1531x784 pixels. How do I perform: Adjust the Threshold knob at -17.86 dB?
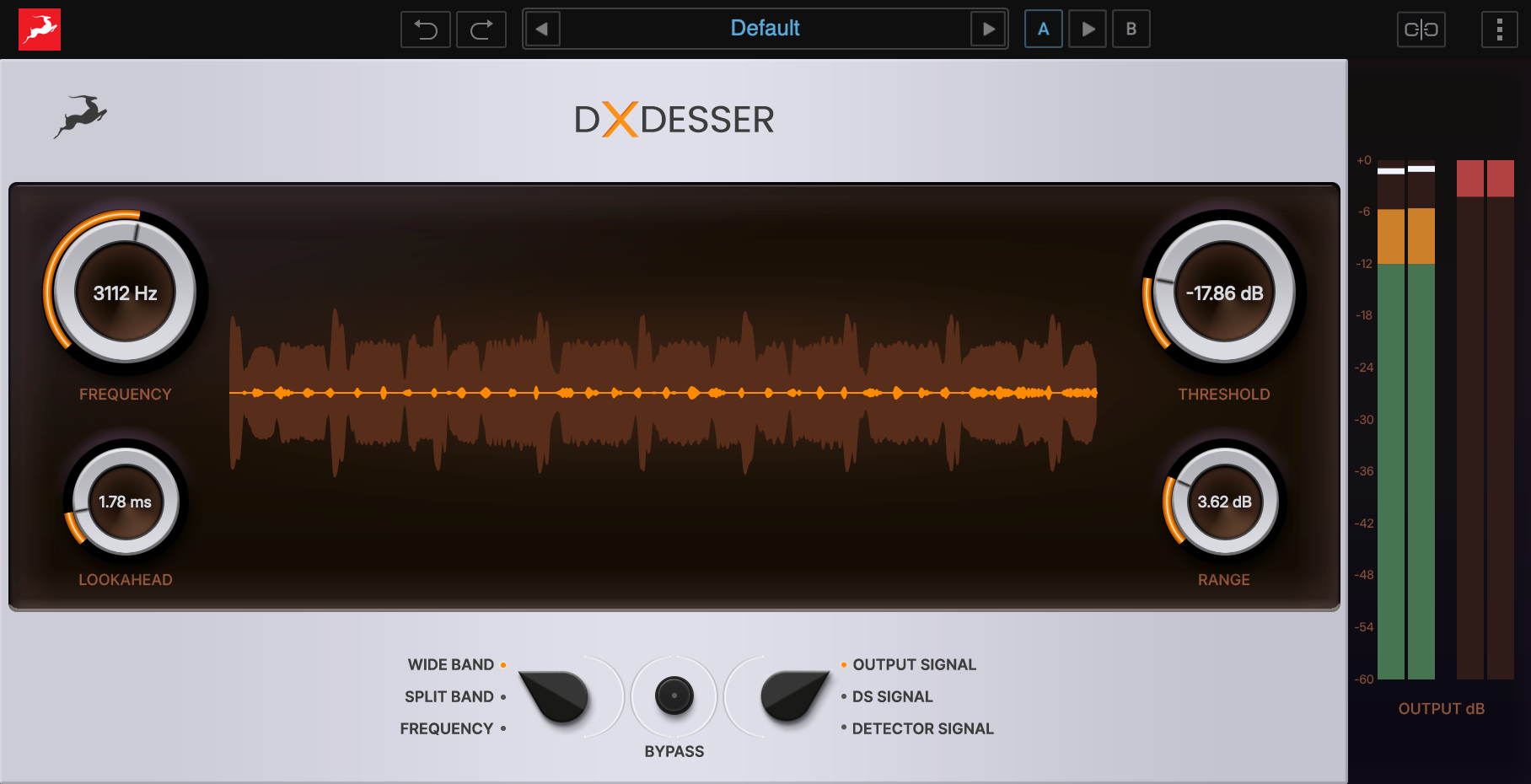click(x=1223, y=293)
